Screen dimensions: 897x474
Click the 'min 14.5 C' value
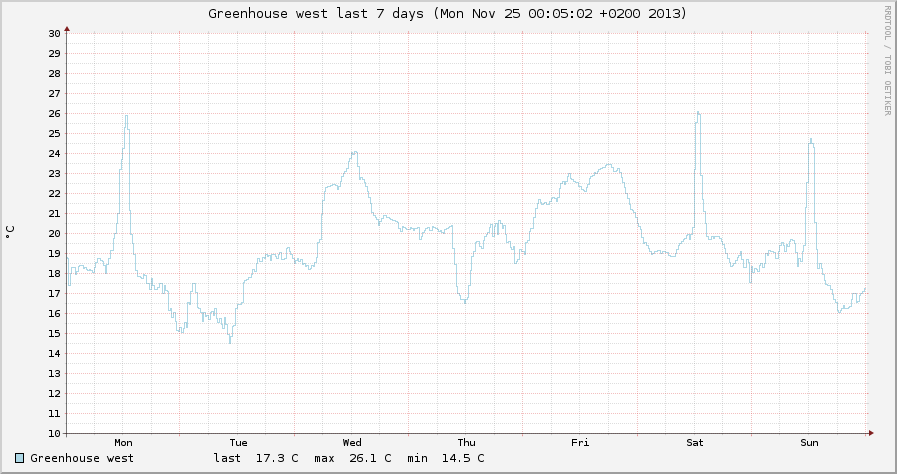coord(446,458)
